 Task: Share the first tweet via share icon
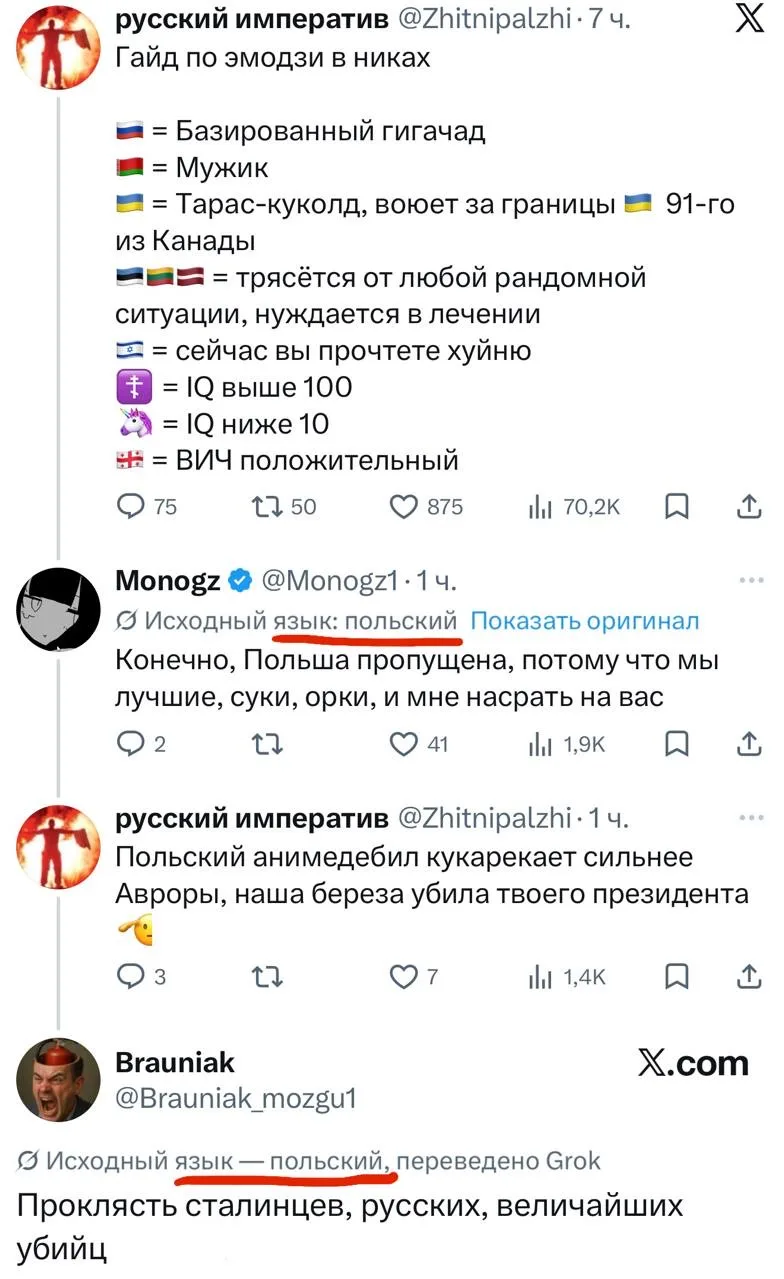click(x=747, y=507)
